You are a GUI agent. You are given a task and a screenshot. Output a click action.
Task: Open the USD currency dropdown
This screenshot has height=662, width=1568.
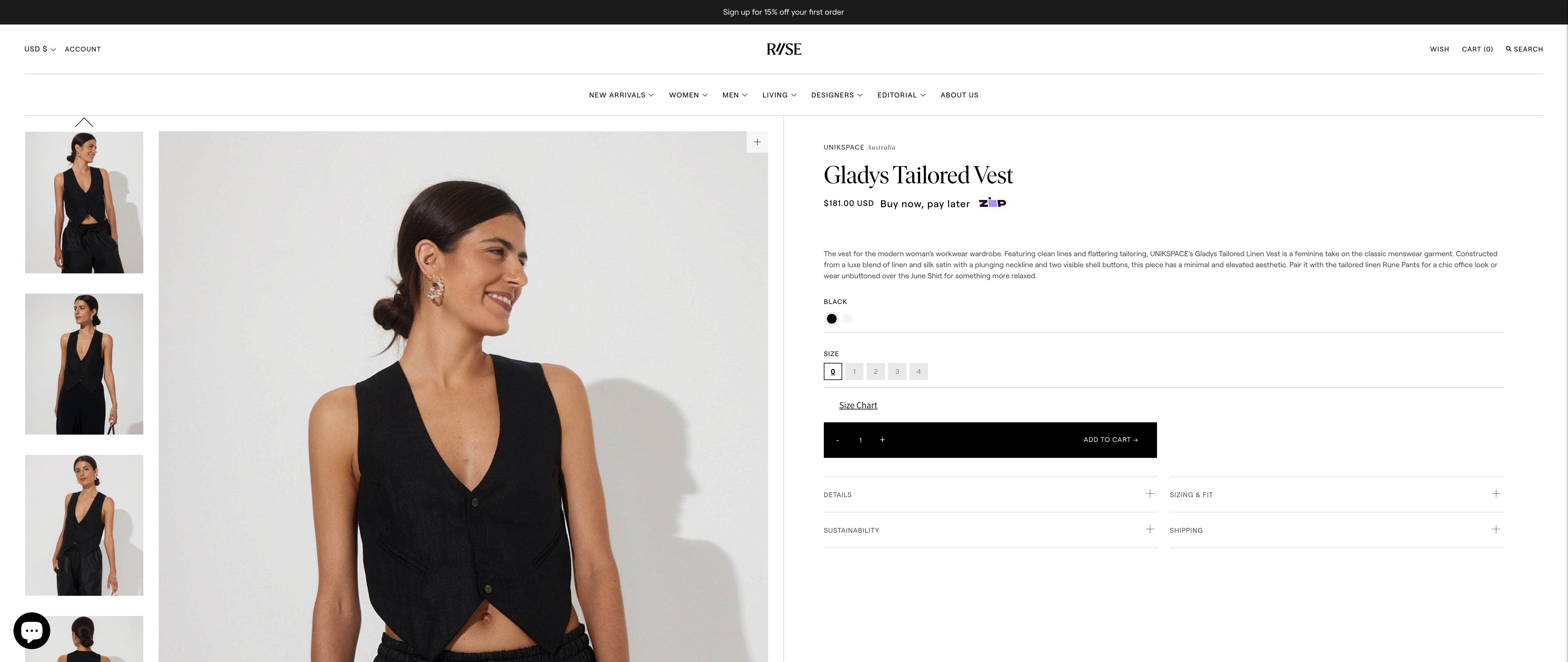[40, 49]
